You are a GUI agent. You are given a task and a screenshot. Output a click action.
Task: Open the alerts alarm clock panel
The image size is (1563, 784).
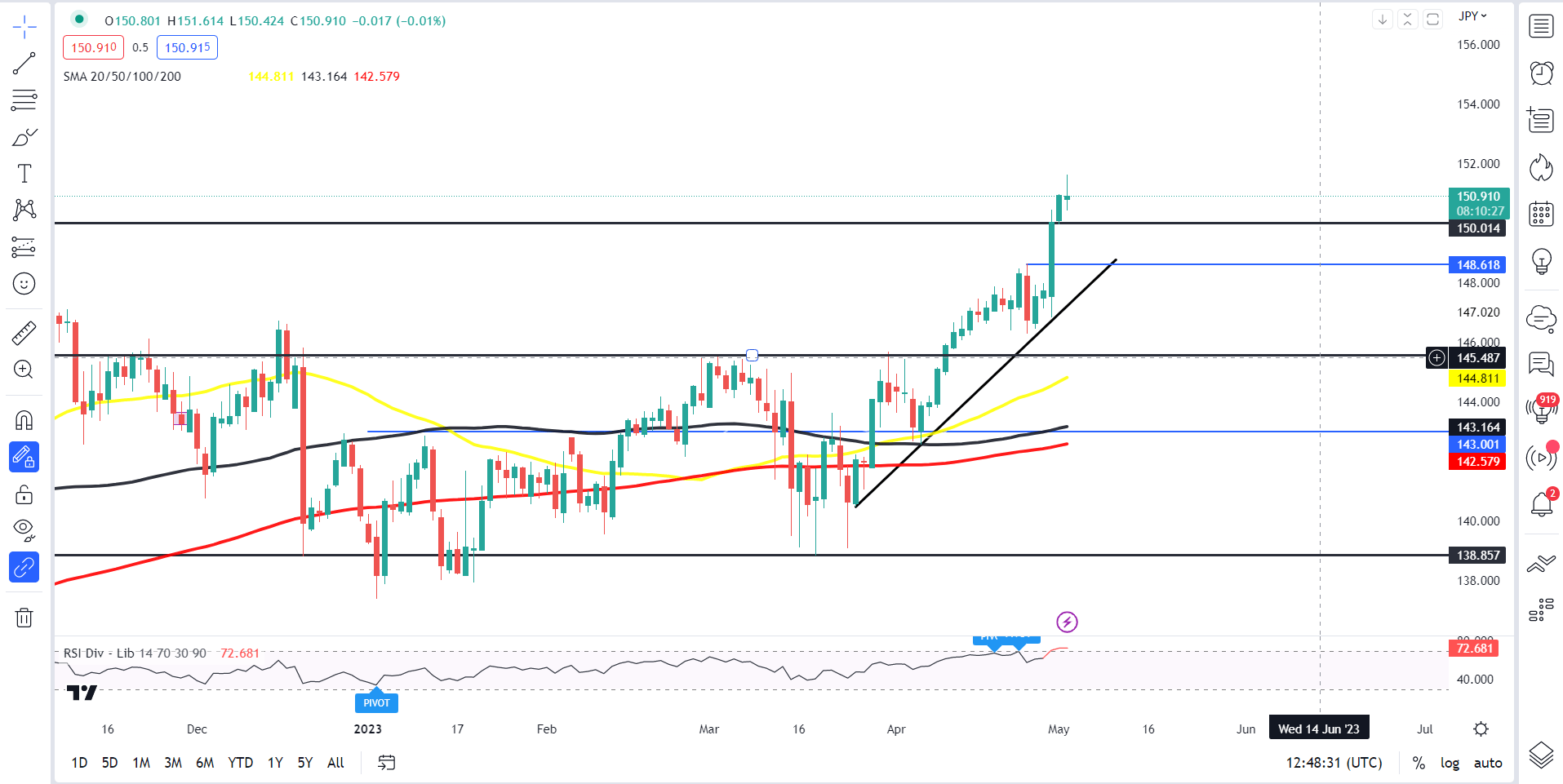point(1541,73)
